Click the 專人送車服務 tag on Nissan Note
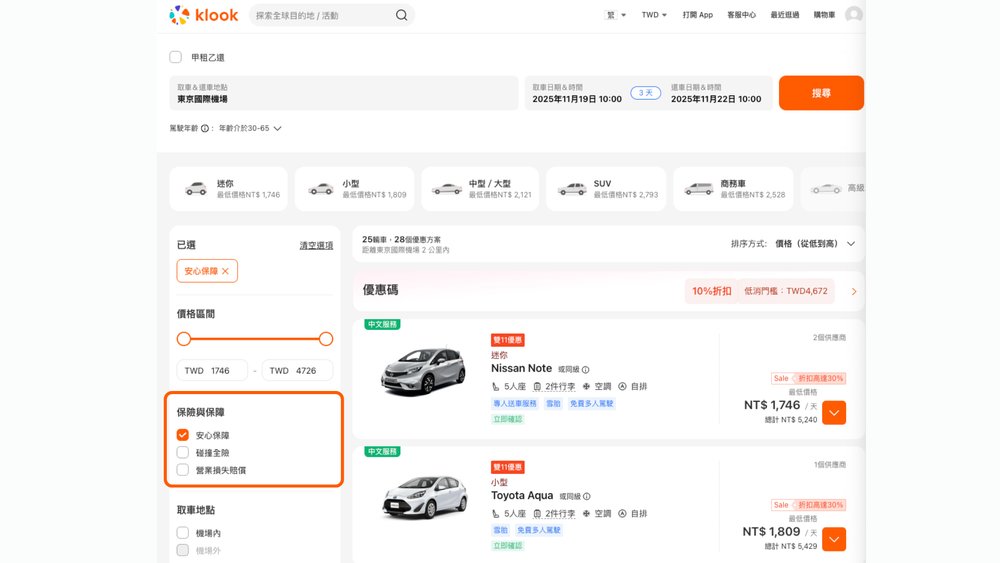Viewport: 1000px width, 563px height. [515, 404]
